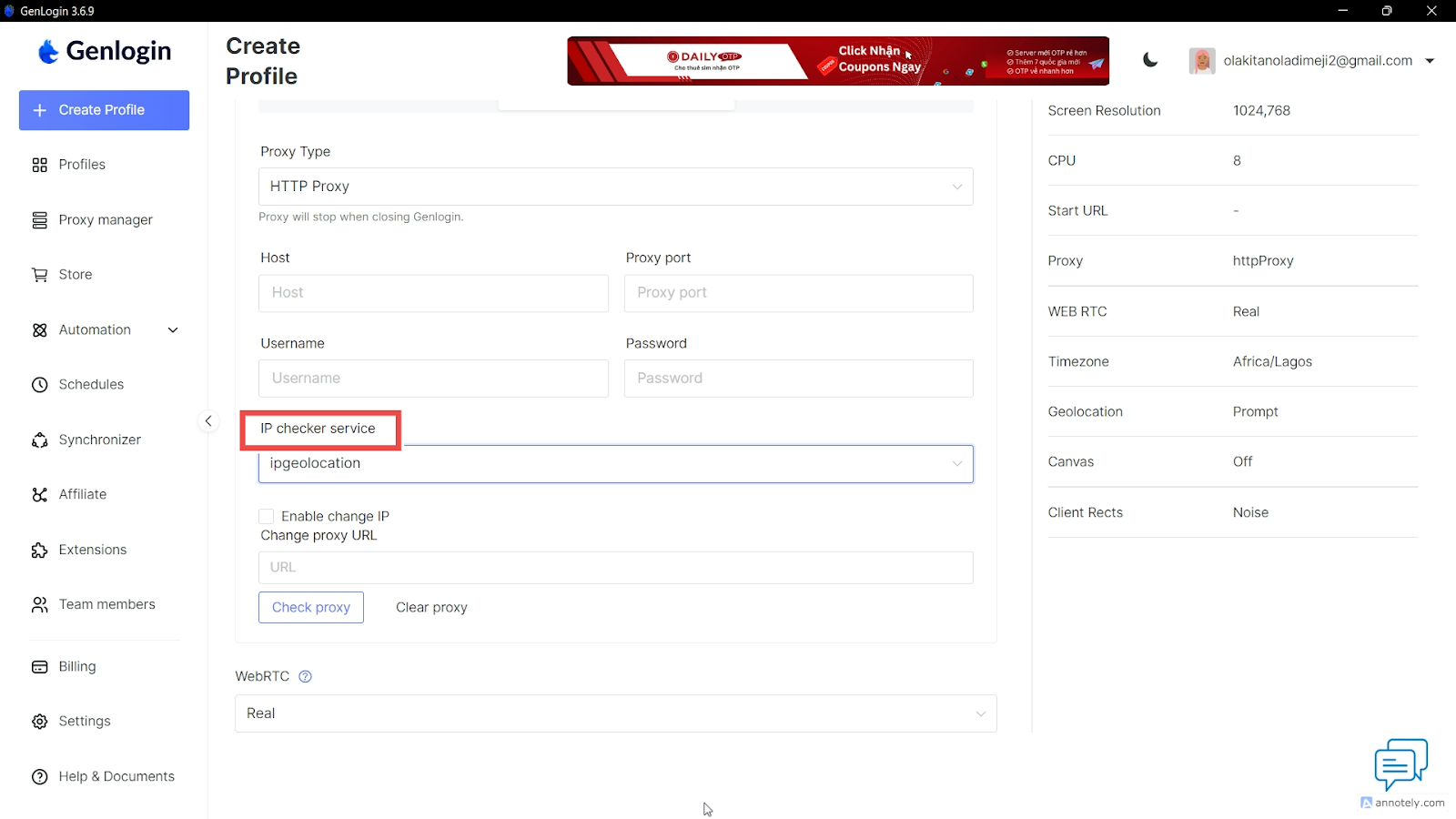Click the DailyOTP advertisement banner
The image size is (1456, 819).
pyautogui.click(x=838, y=61)
